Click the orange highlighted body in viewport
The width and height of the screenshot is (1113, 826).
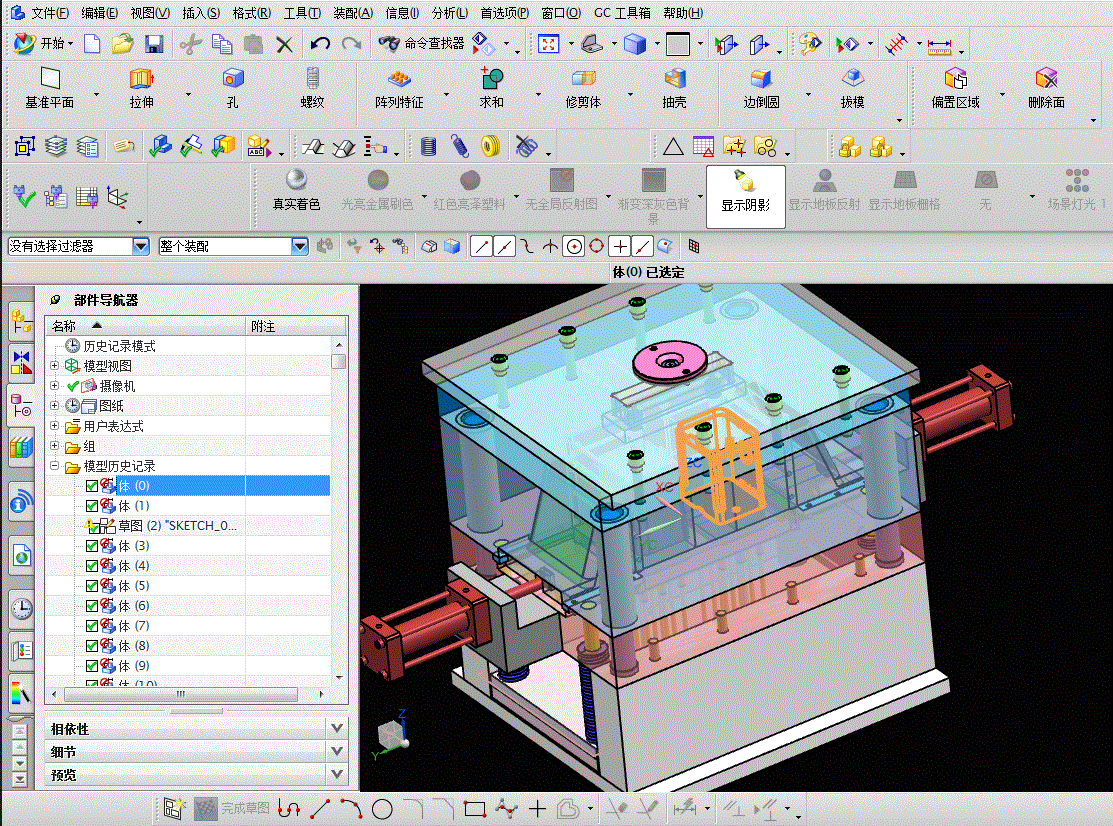point(720,465)
